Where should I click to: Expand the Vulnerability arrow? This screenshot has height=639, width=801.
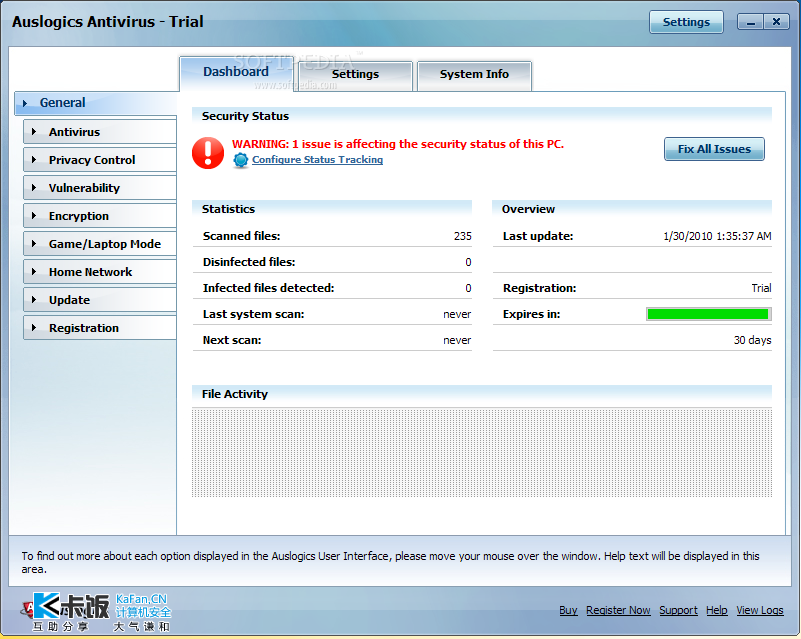click(x=34, y=188)
